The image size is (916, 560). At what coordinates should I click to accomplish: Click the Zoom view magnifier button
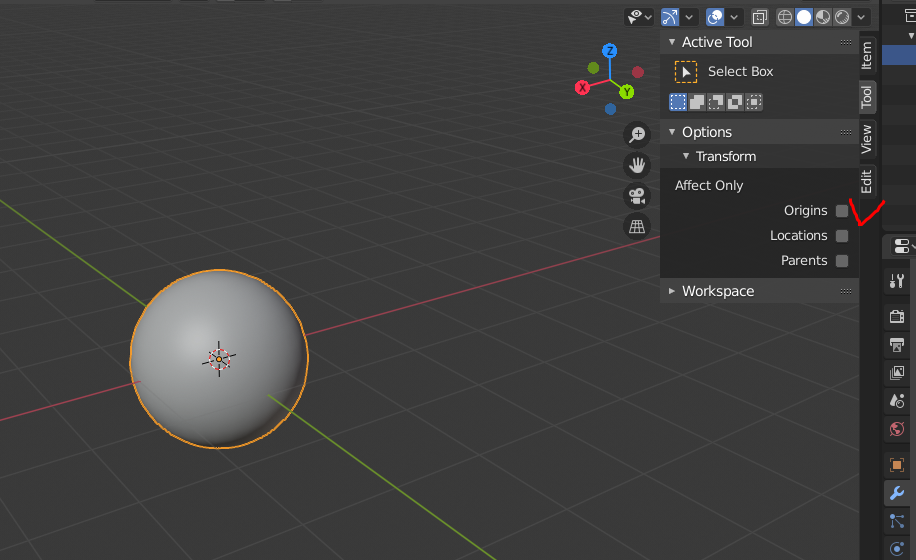click(637, 135)
